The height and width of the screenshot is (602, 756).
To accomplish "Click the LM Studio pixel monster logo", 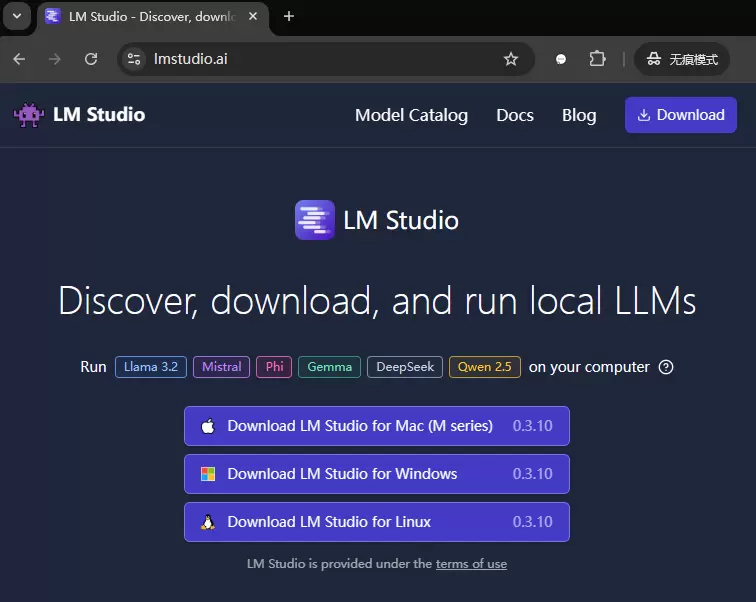I will tap(29, 115).
